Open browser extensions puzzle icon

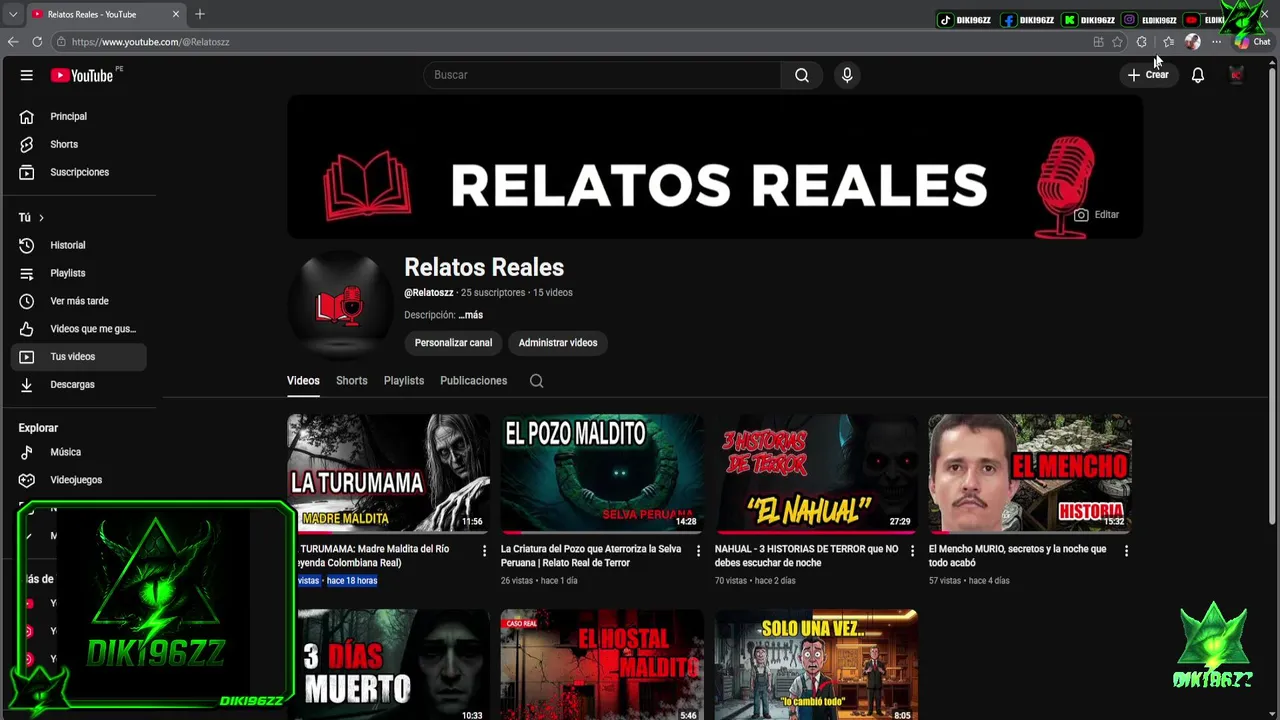coord(1142,42)
